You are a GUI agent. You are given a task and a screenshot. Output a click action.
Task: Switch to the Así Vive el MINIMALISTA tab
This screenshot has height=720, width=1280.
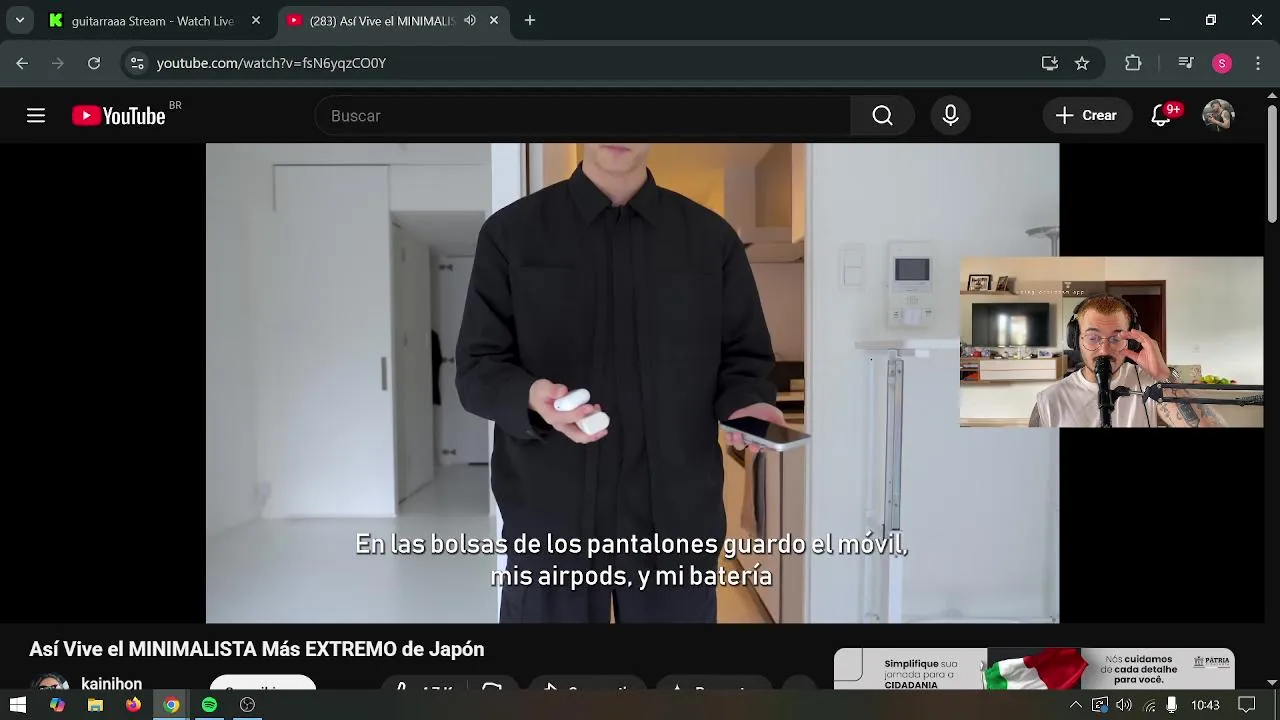(x=382, y=20)
